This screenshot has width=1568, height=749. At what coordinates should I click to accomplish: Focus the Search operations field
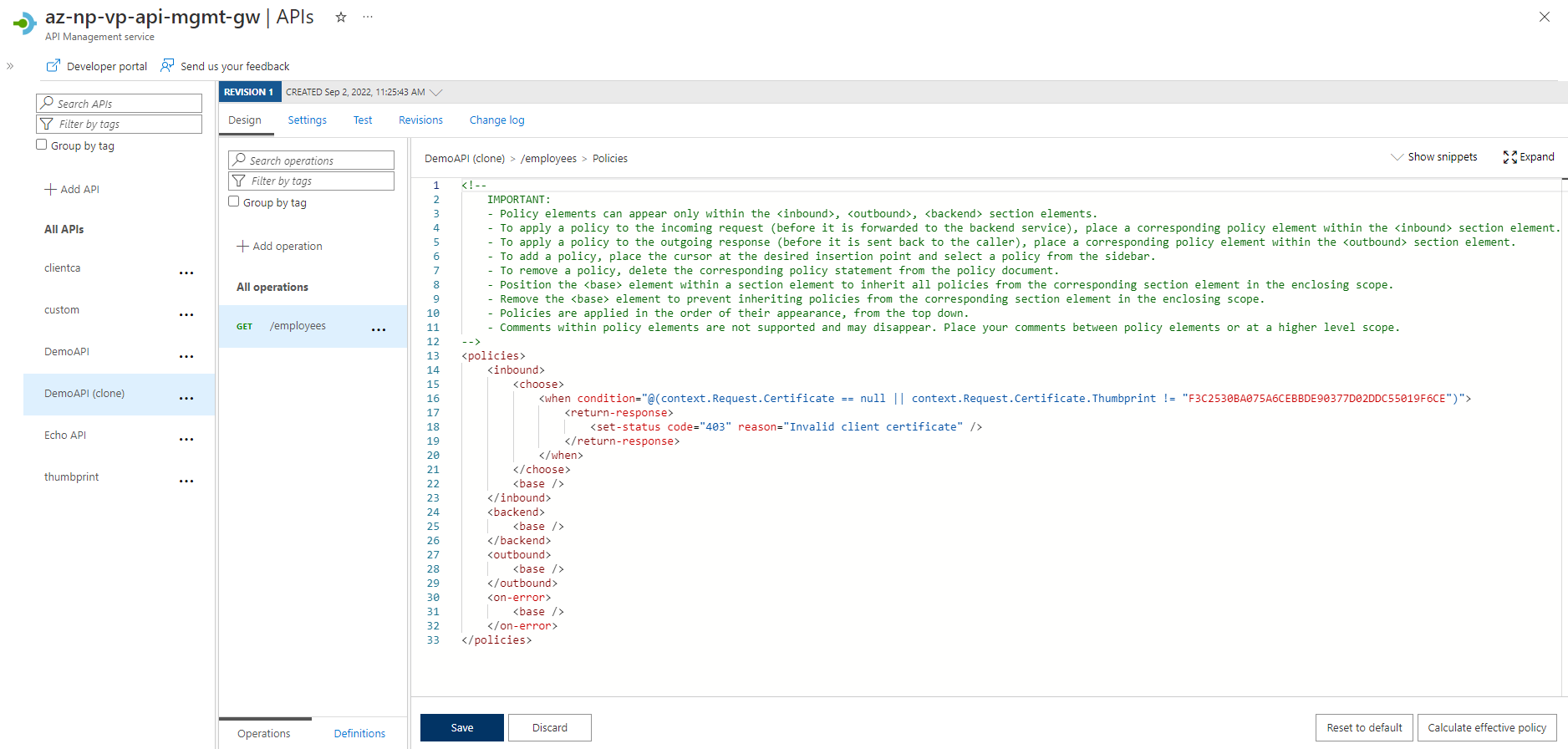(x=311, y=160)
